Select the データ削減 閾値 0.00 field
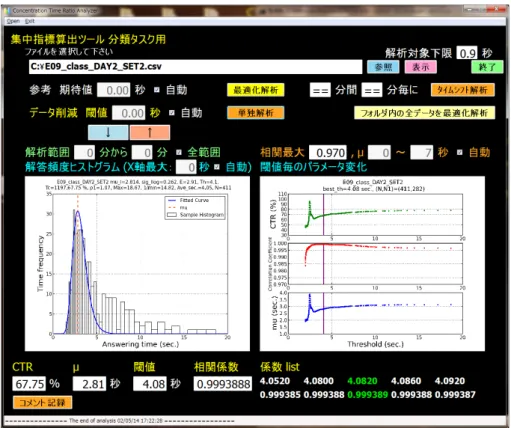 [129, 113]
